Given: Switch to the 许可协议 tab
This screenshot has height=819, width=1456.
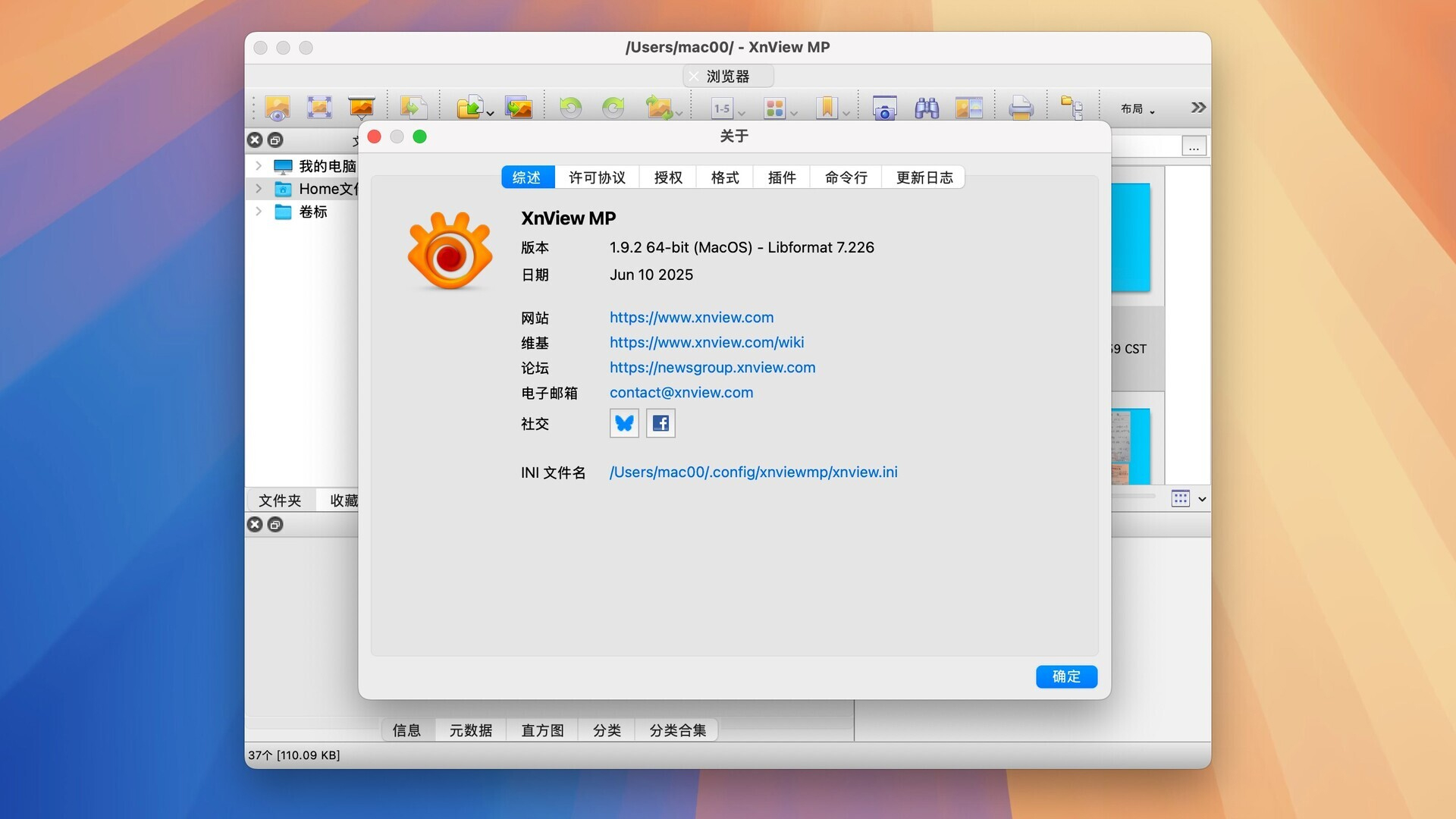Looking at the screenshot, I should coord(597,177).
